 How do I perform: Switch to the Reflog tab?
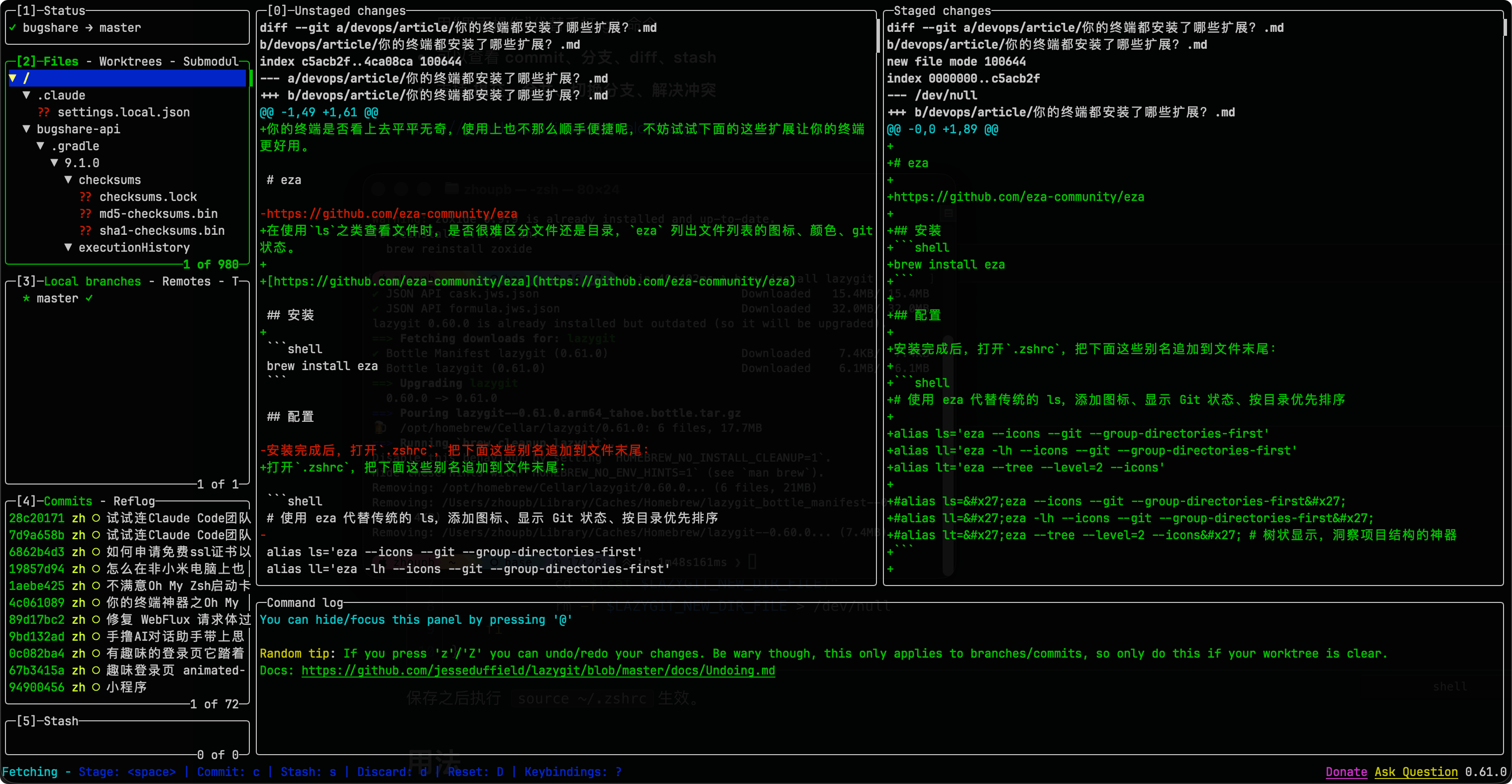coord(134,501)
